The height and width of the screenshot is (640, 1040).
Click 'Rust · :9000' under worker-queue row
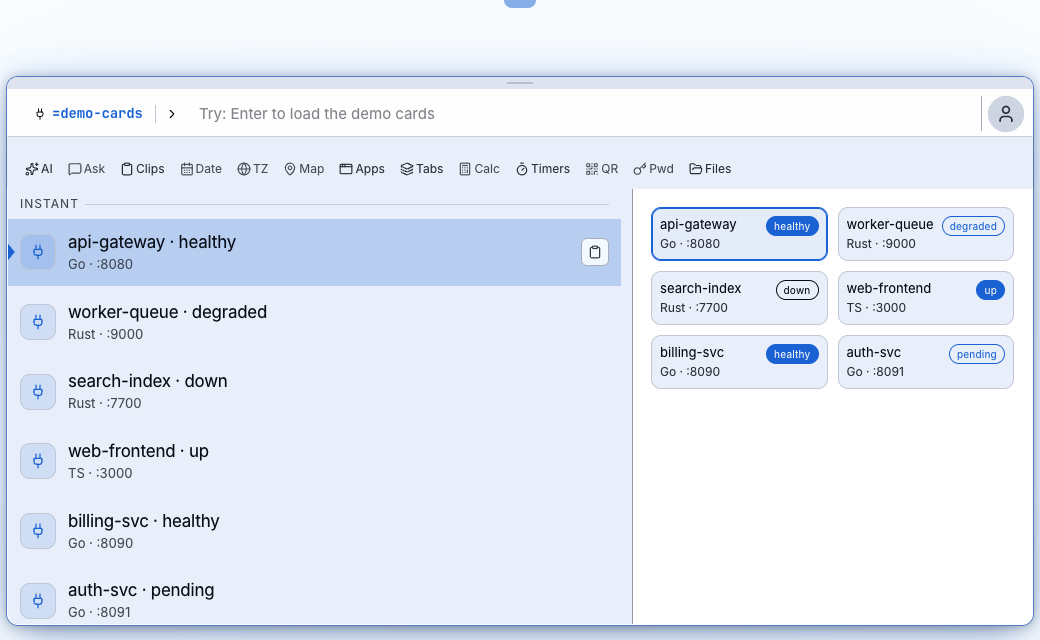pos(105,334)
